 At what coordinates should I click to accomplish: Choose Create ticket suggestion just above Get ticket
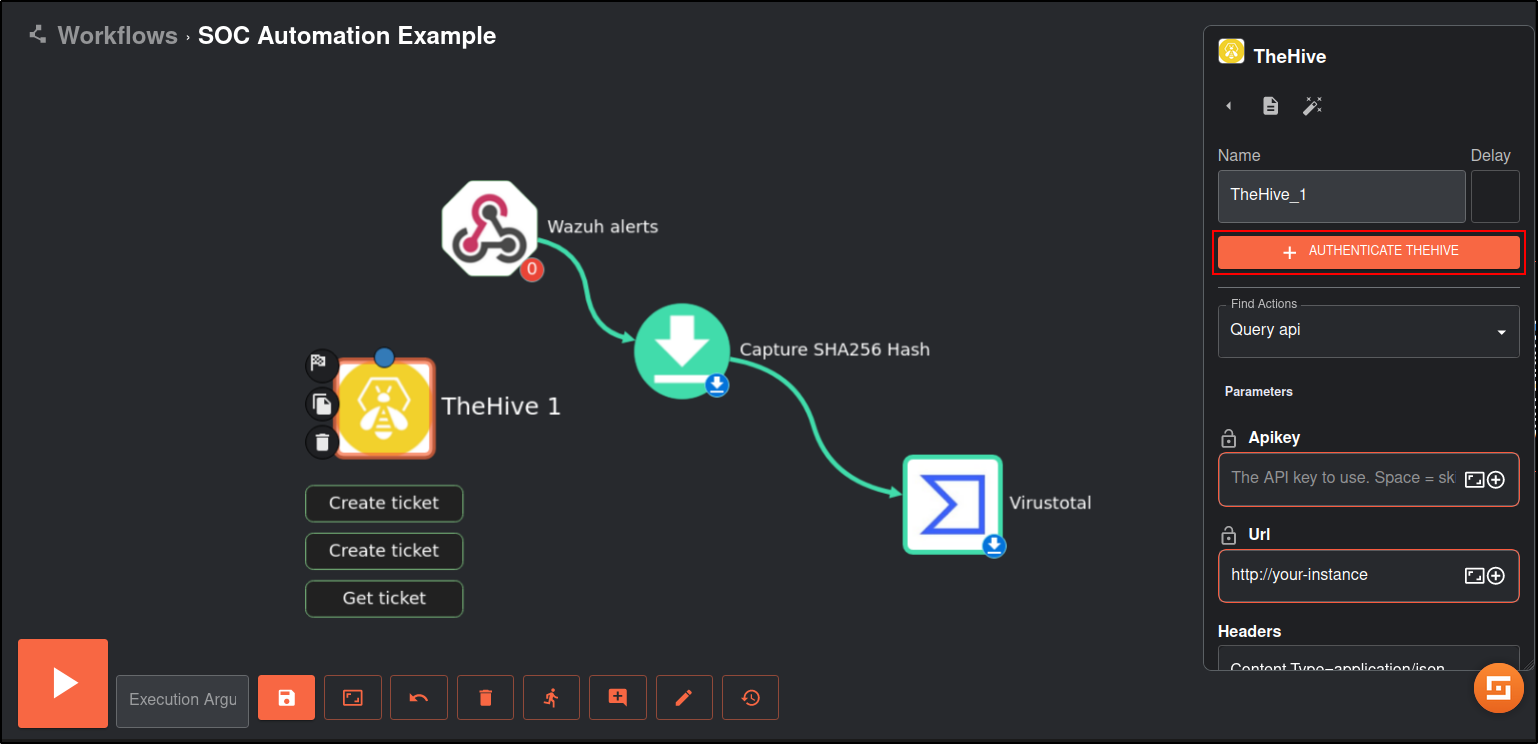point(384,551)
